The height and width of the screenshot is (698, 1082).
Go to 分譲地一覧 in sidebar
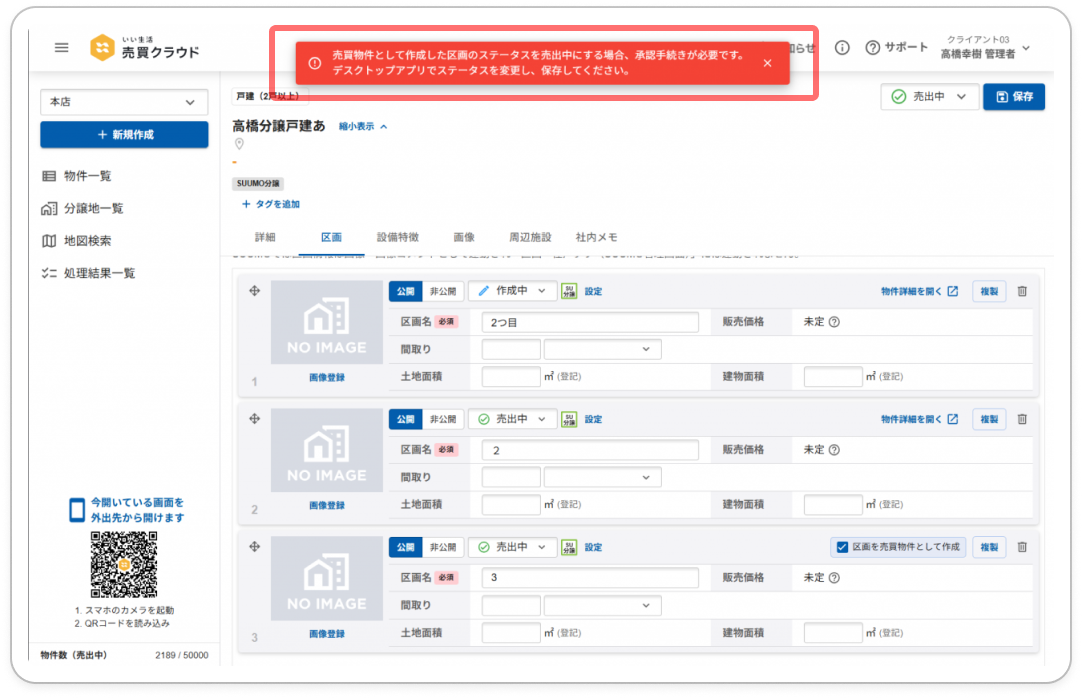(82, 208)
